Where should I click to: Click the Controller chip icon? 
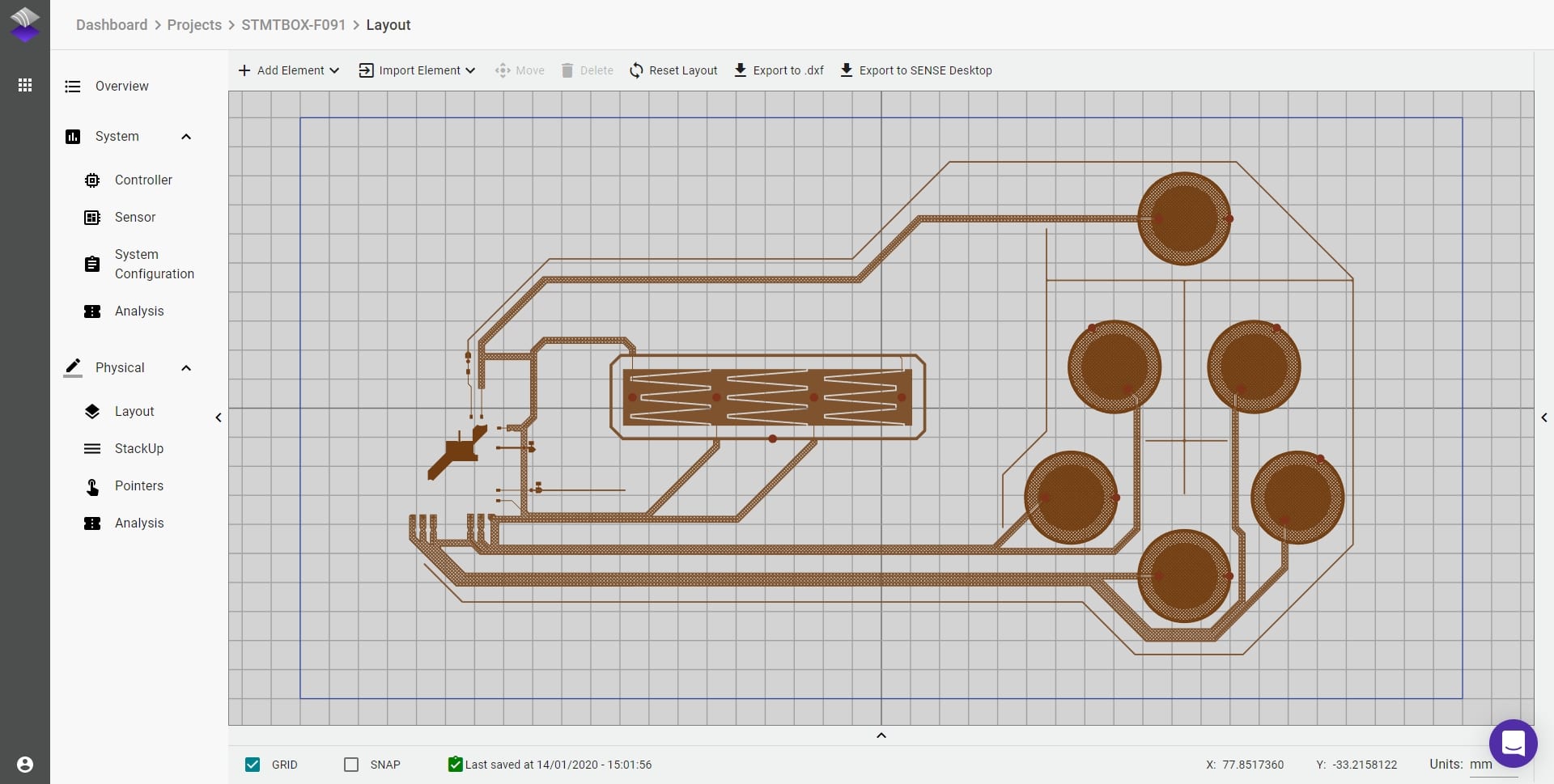[92, 180]
